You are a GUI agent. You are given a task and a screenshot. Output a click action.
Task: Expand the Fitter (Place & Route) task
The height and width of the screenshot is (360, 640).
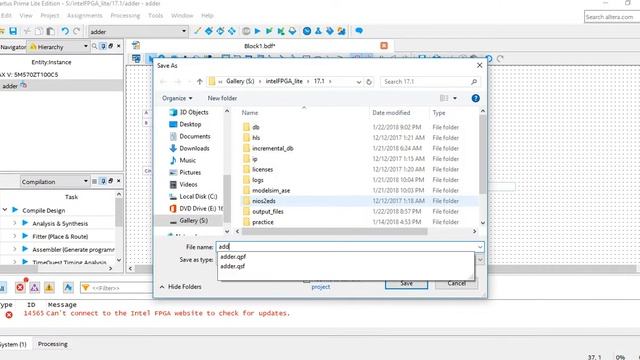point(15,236)
